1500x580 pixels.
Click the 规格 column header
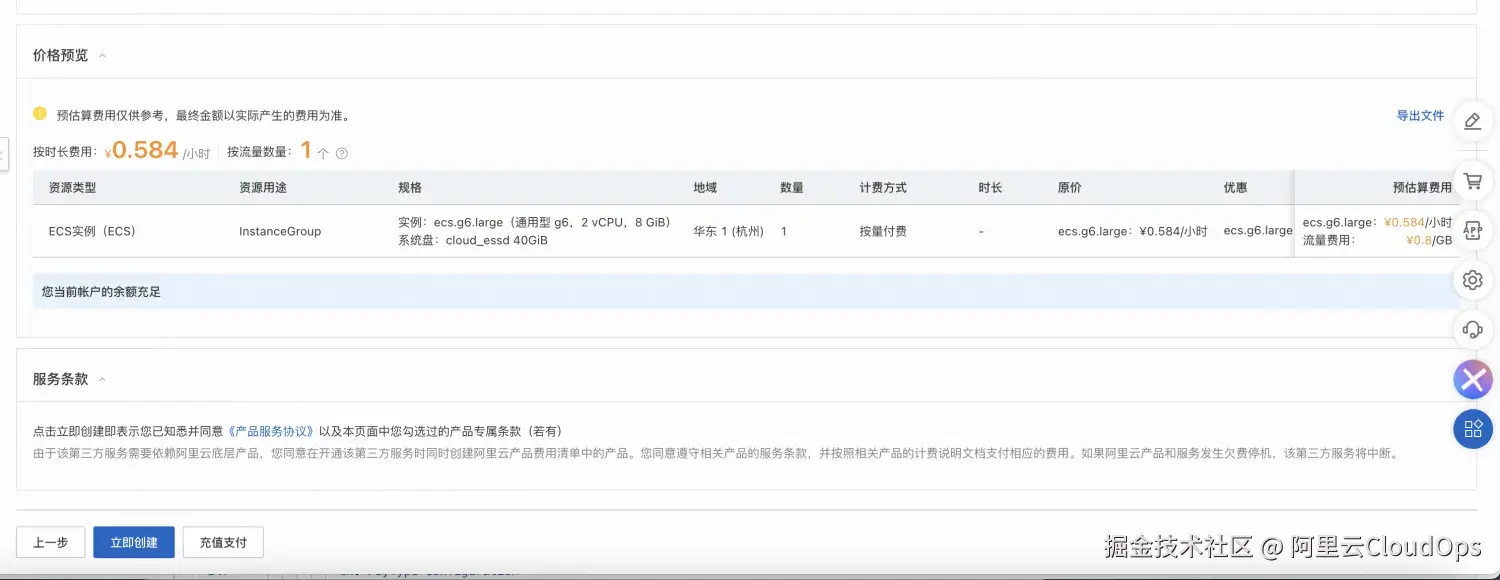[410, 188]
